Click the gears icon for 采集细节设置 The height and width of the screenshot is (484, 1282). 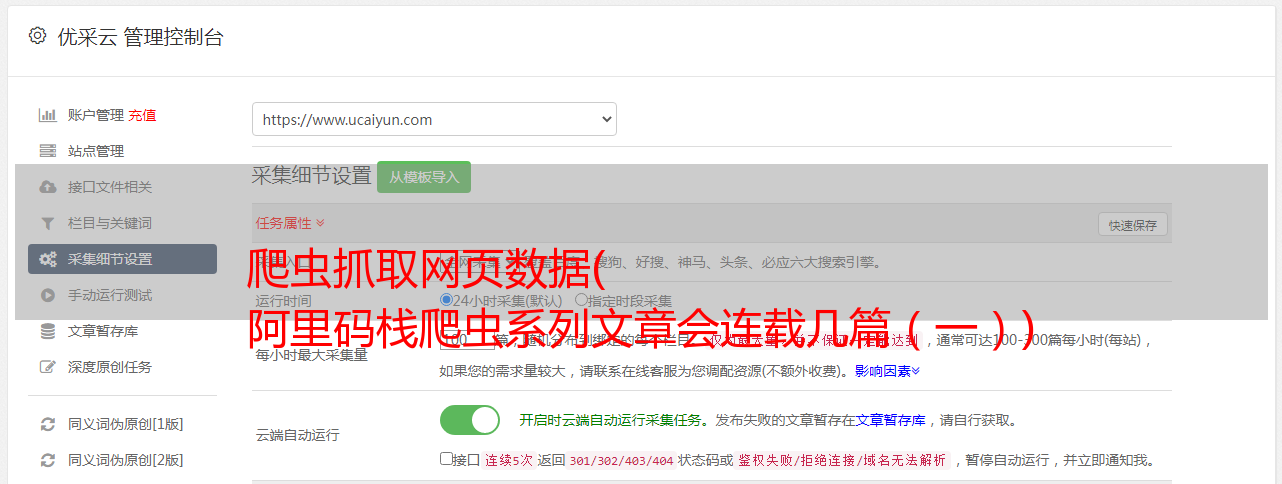tap(47, 259)
